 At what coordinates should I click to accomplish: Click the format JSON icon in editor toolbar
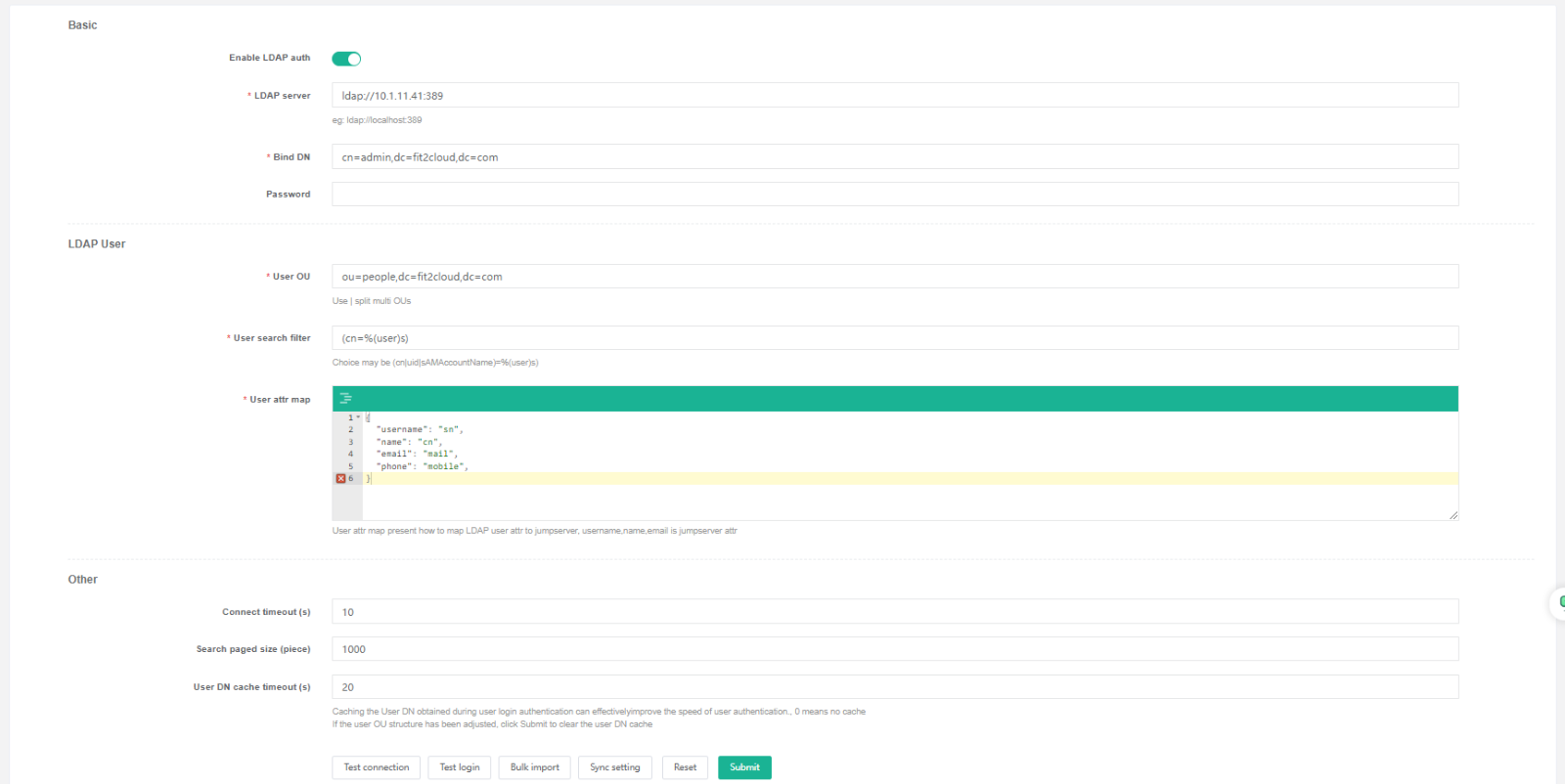(345, 399)
